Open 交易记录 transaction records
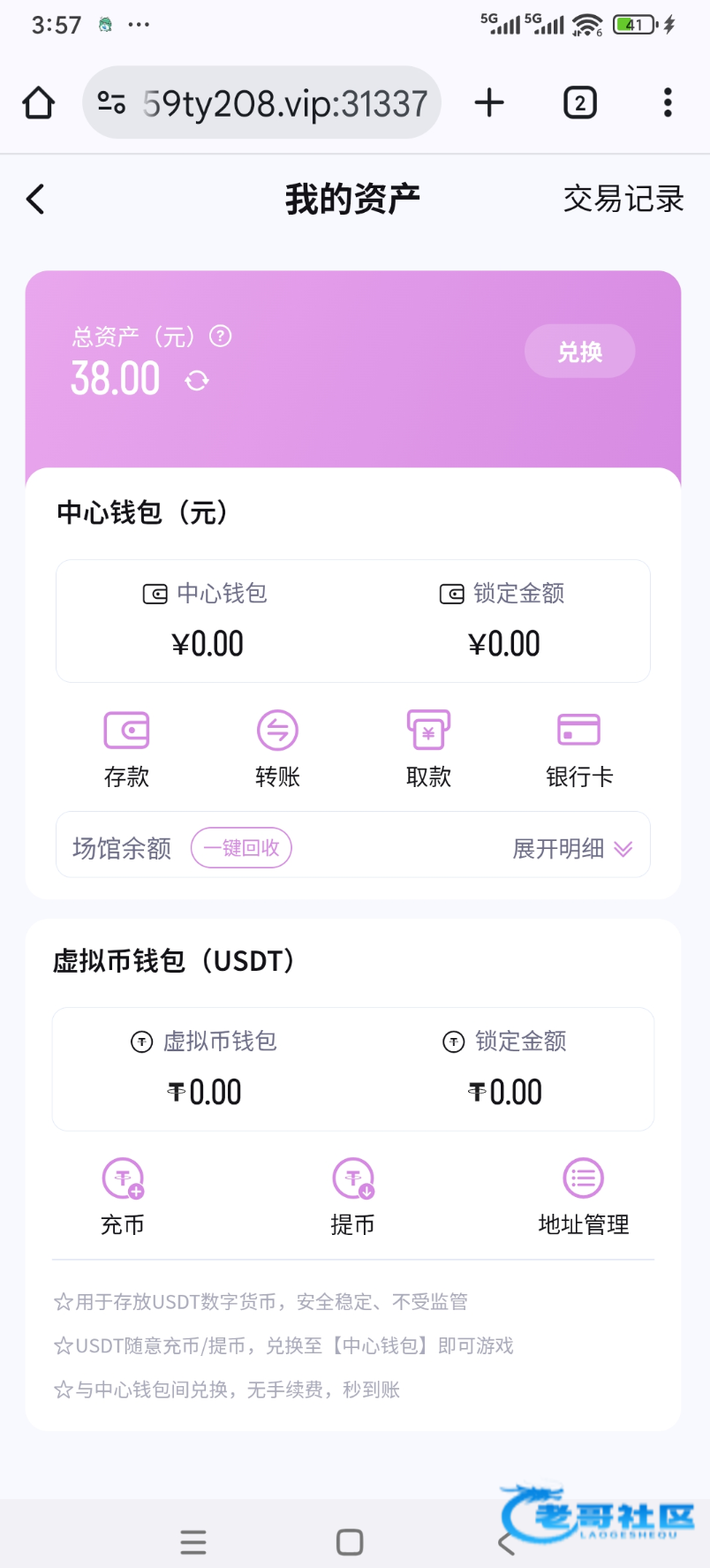This screenshot has height=1568, width=710. click(x=623, y=200)
